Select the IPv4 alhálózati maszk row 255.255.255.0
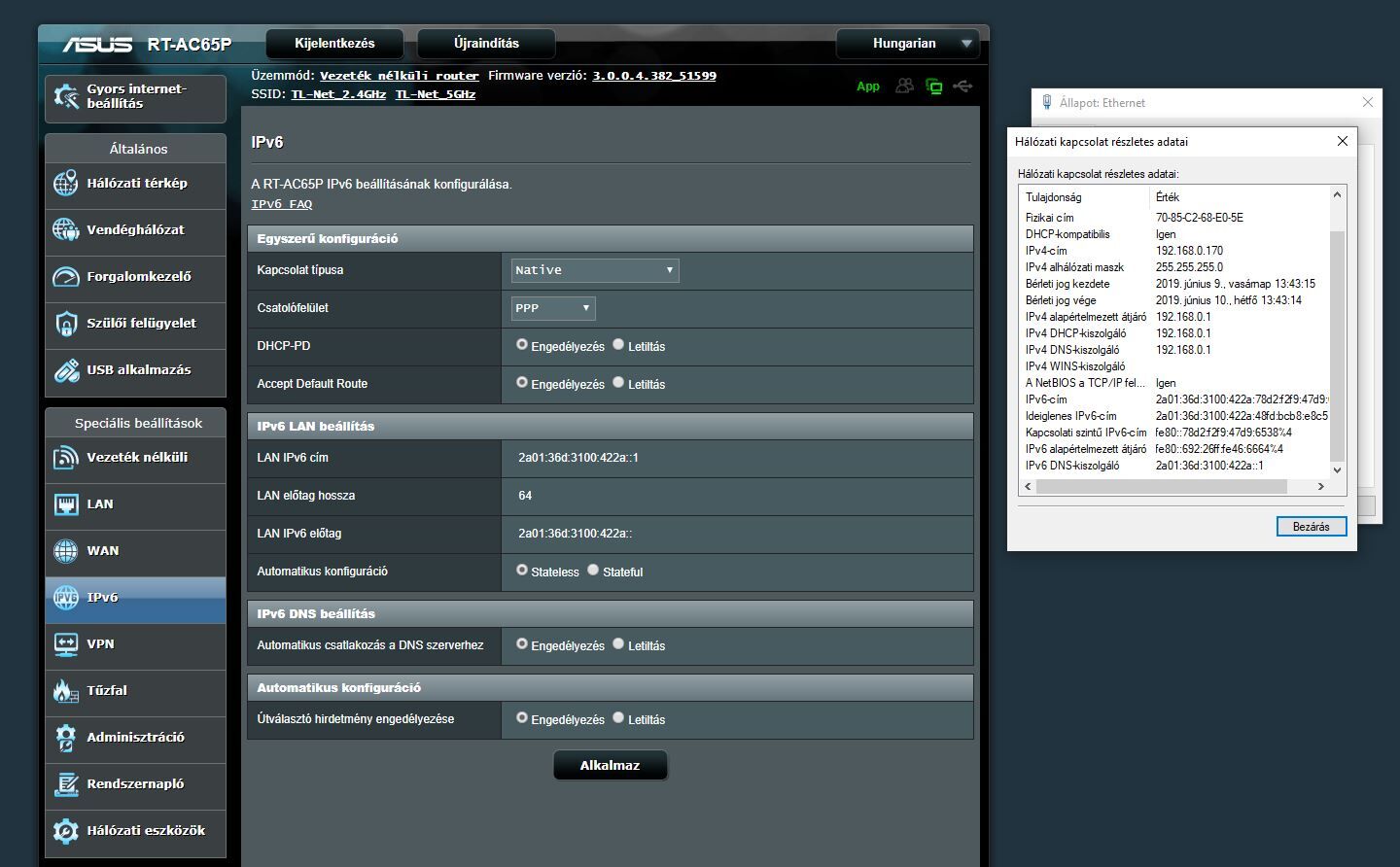The image size is (1400, 867). 1174,267
